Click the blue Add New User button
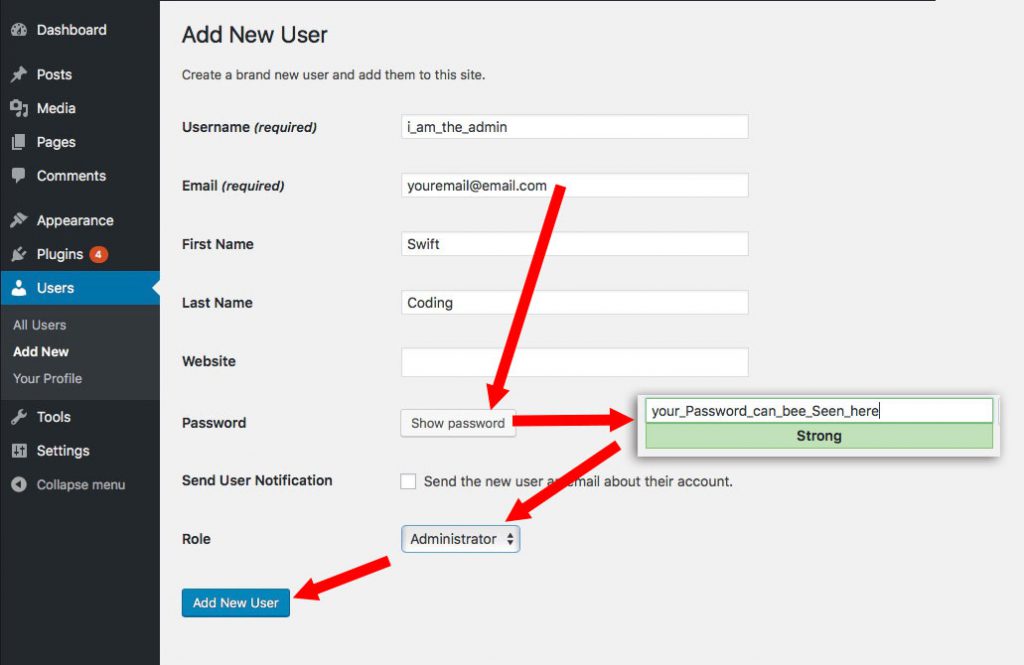1024x665 pixels. (235, 602)
